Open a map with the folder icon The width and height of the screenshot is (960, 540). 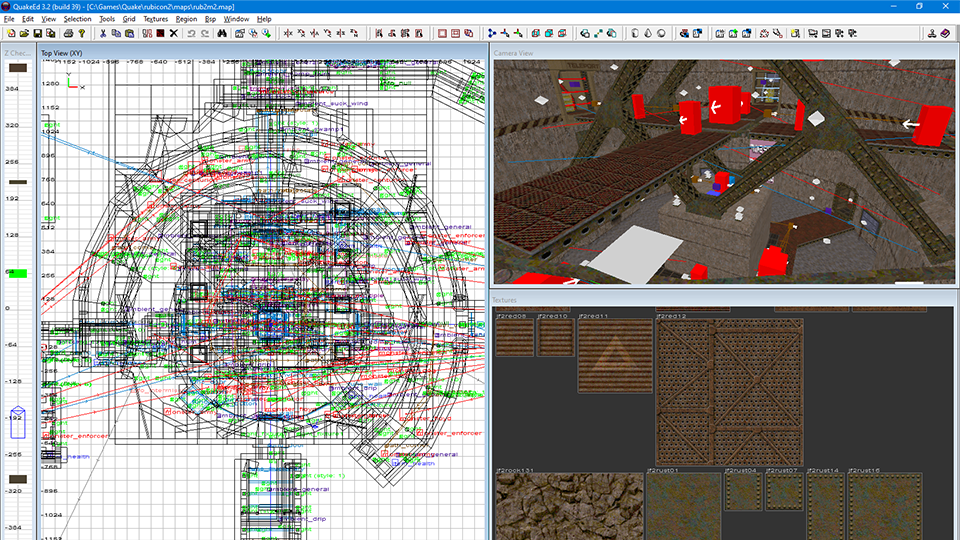coord(24,33)
